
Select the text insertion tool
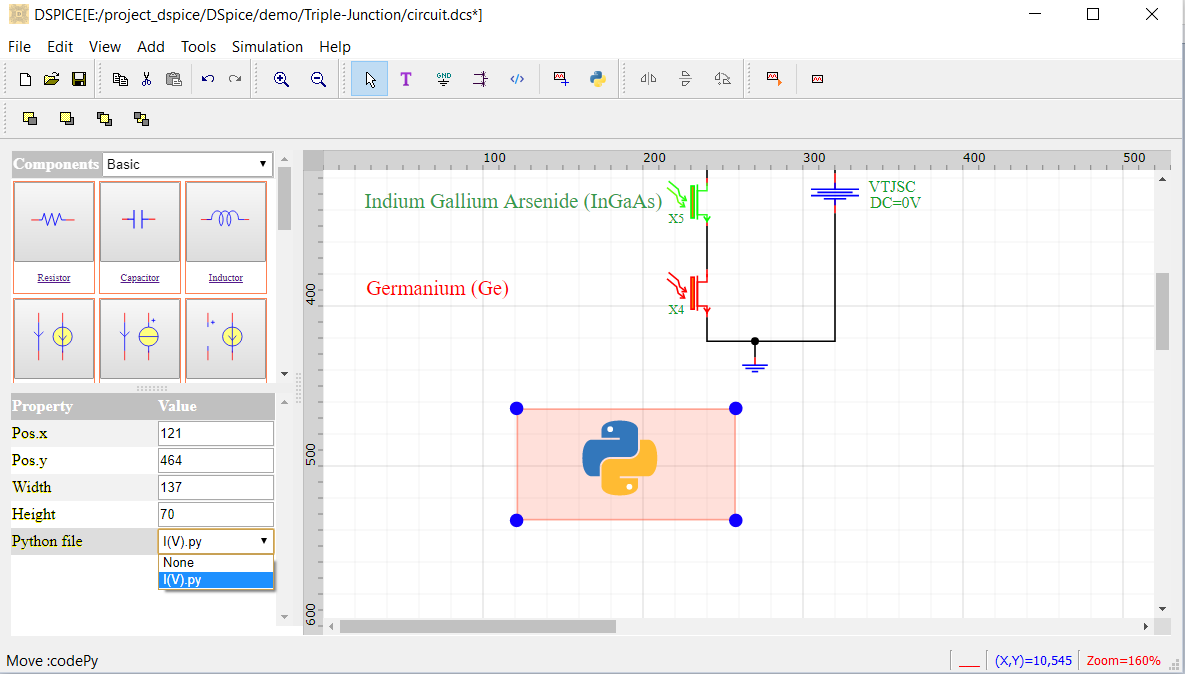click(x=406, y=79)
